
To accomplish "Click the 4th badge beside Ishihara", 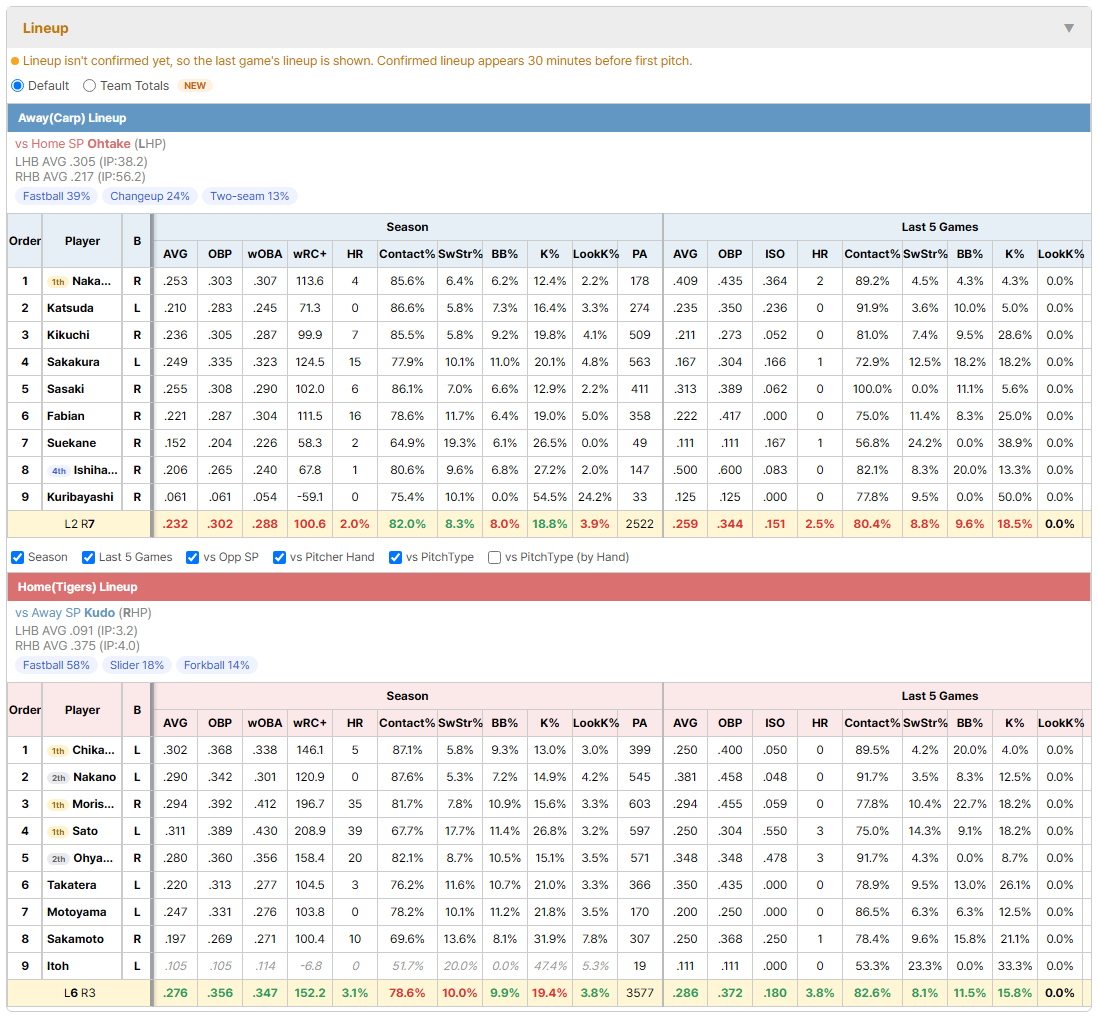I will click(59, 470).
